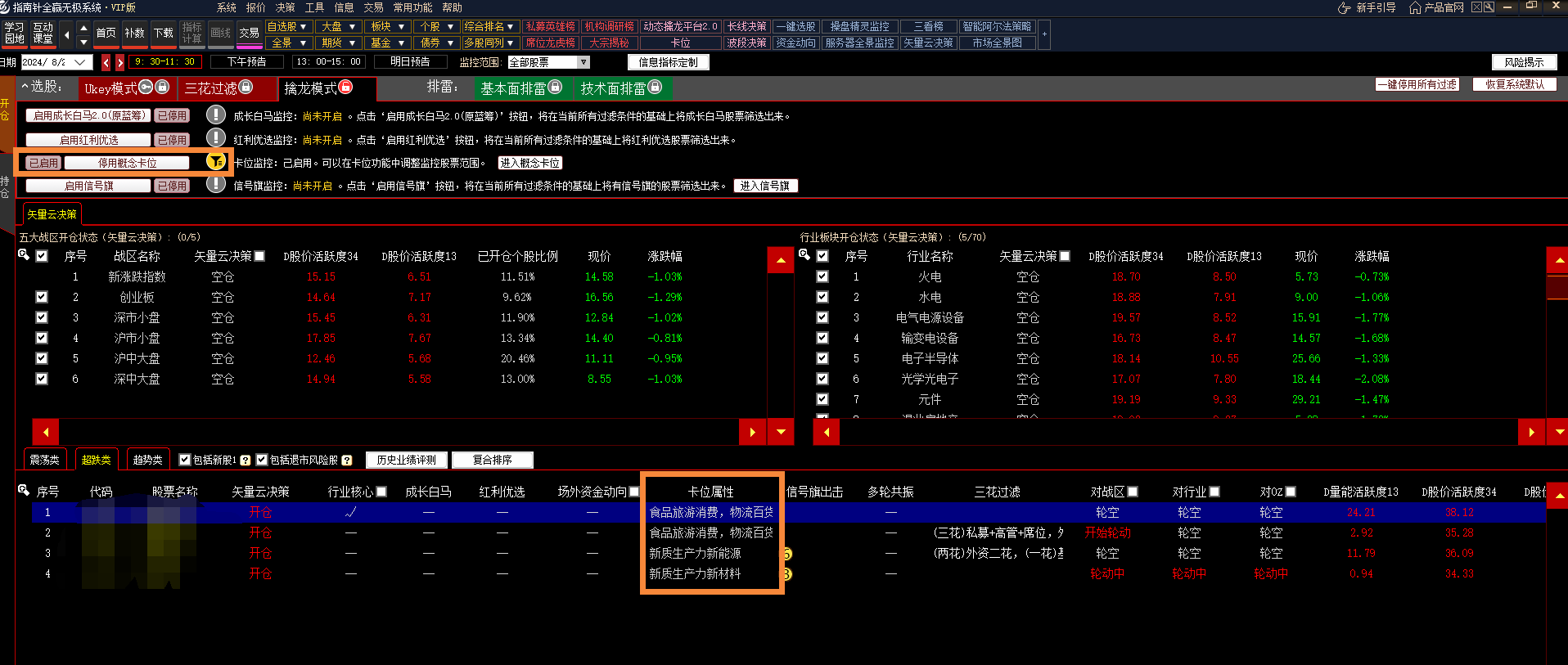
Task: Click the yellow filter icon beside 停用概念卡位
Action: 215,162
